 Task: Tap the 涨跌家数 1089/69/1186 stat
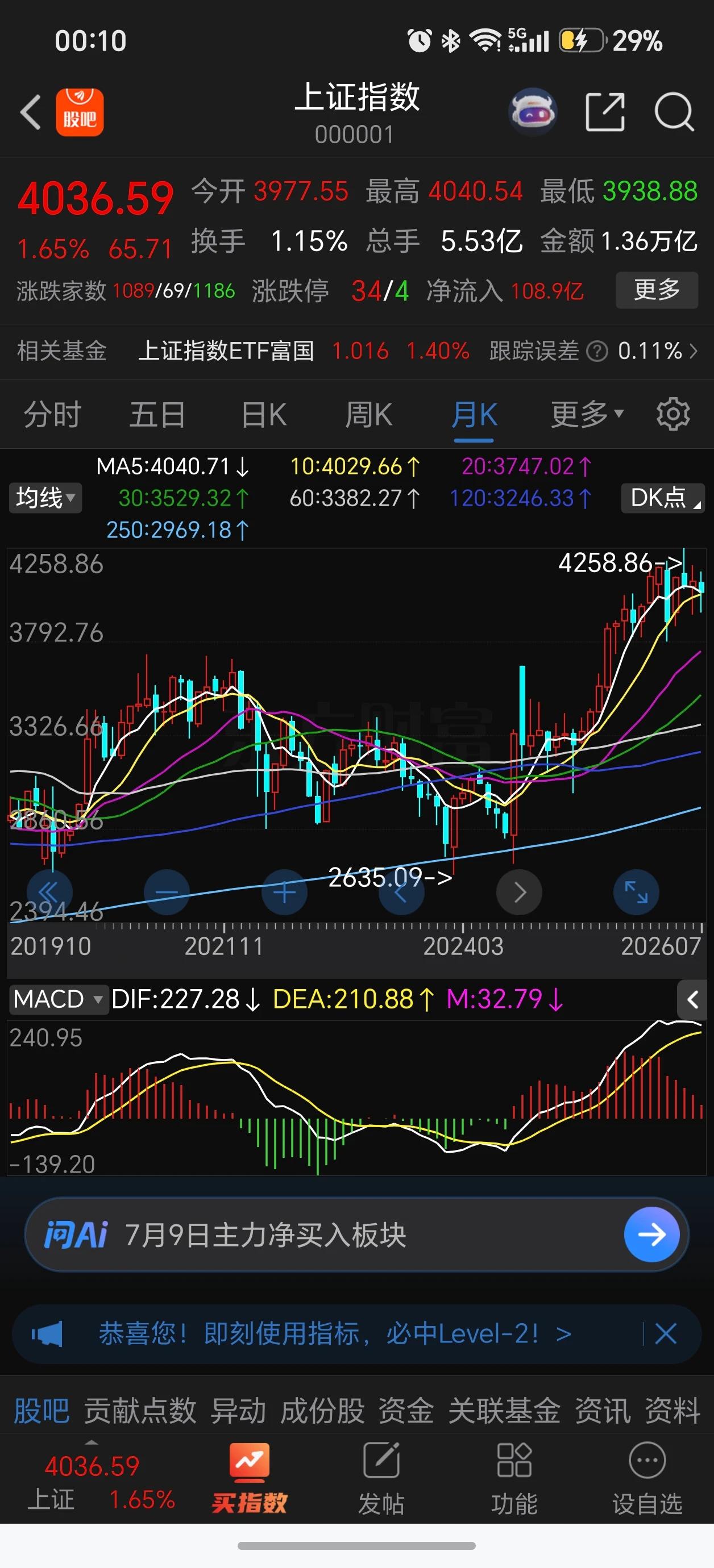click(126, 291)
